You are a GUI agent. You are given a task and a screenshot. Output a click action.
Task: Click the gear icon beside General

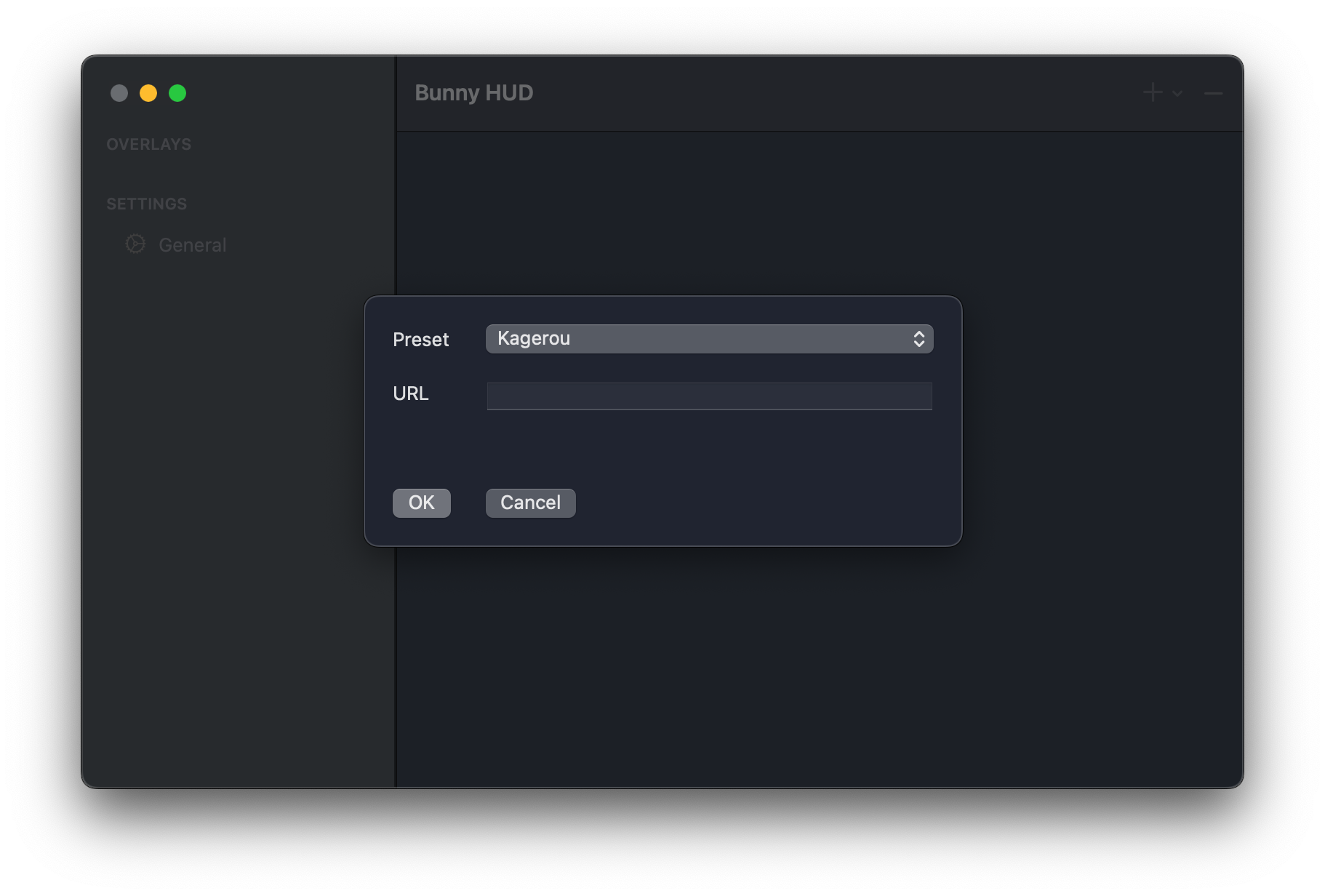[135, 244]
